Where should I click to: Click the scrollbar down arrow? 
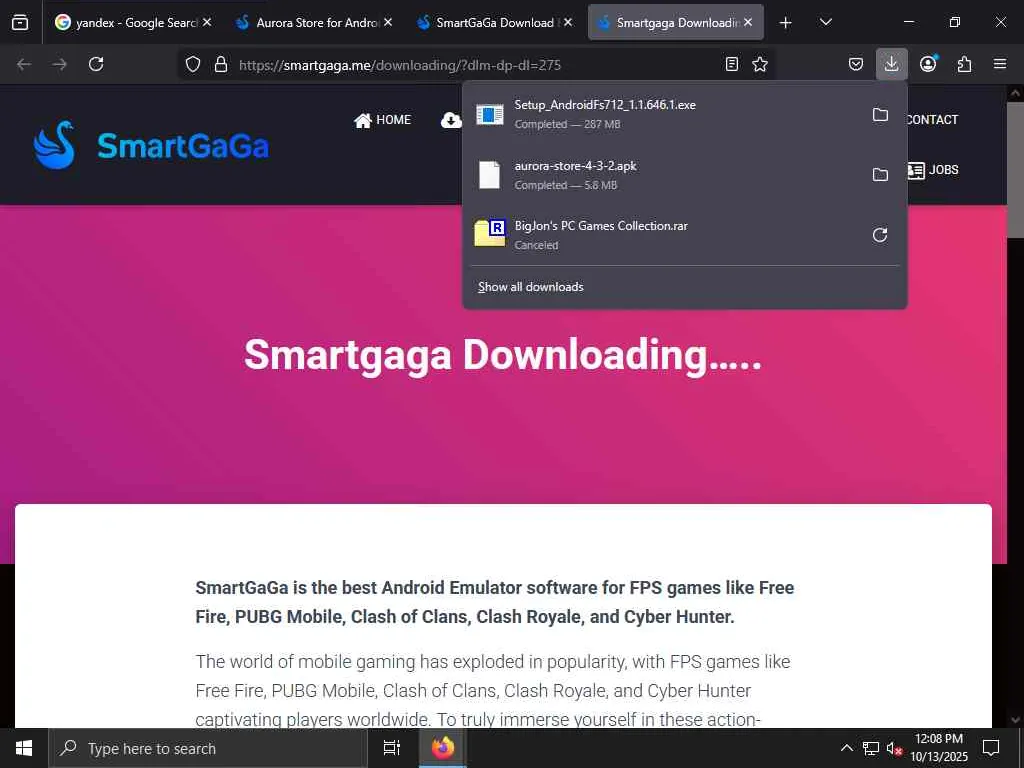[x=1014, y=720]
